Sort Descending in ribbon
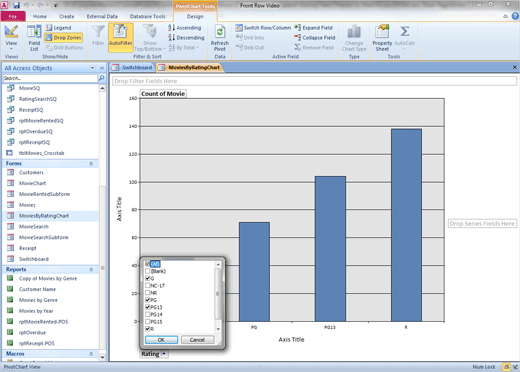This screenshot has height=372, width=520. click(x=186, y=38)
